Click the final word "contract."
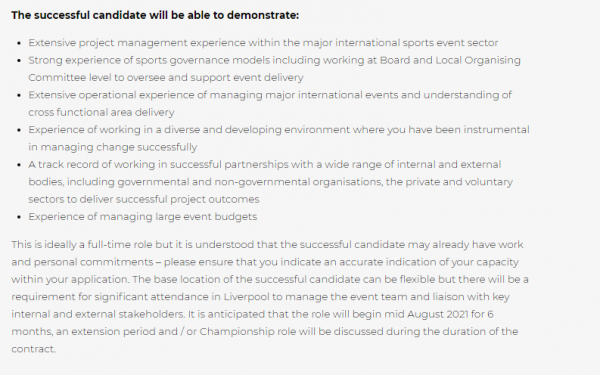 34,349
